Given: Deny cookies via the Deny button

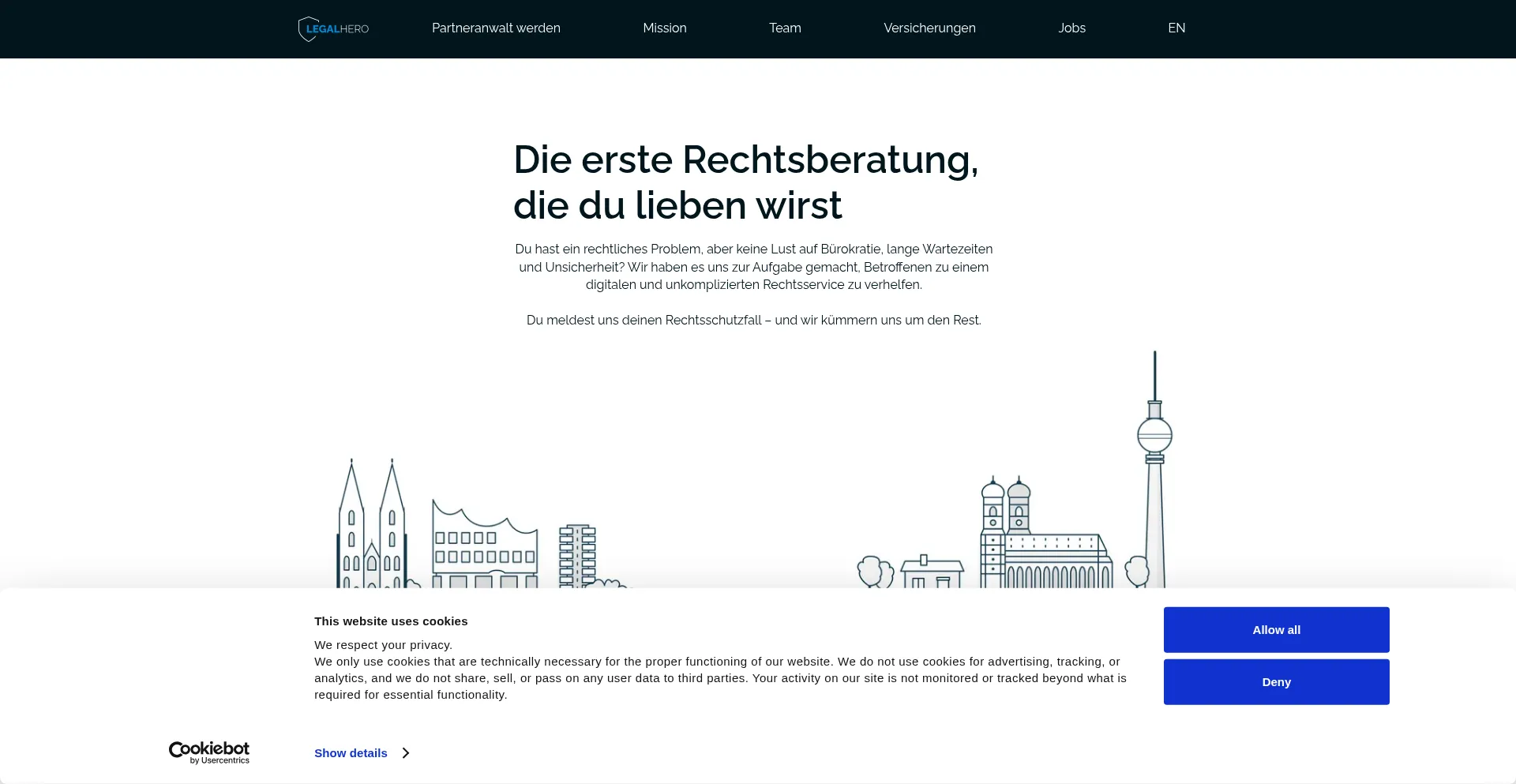Looking at the screenshot, I should pyautogui.click(x=1275, y=681).
